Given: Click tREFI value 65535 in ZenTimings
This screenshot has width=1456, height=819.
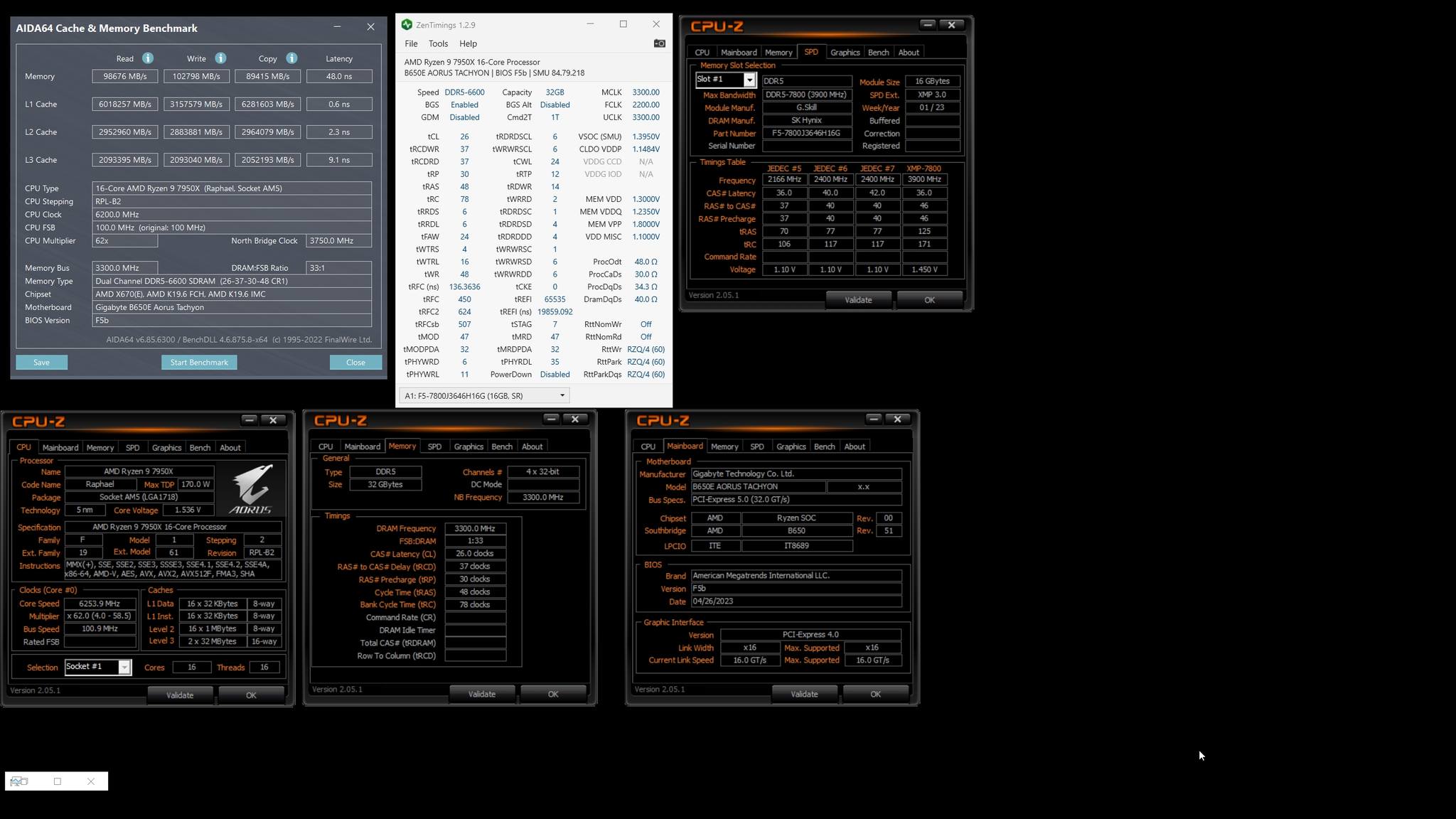Looking at the screenshot, I should coord(555,299).
